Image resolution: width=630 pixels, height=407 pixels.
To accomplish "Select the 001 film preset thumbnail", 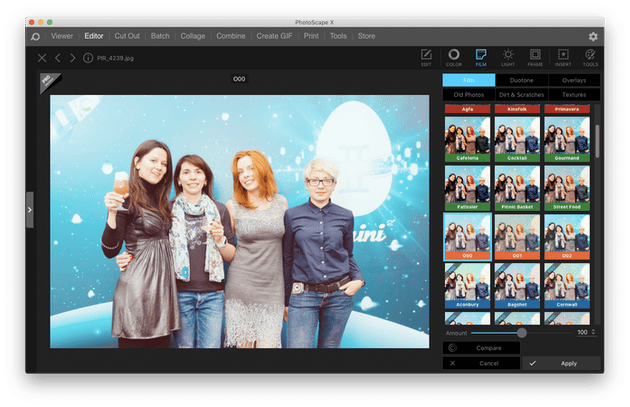I will (x=517, y=237).
